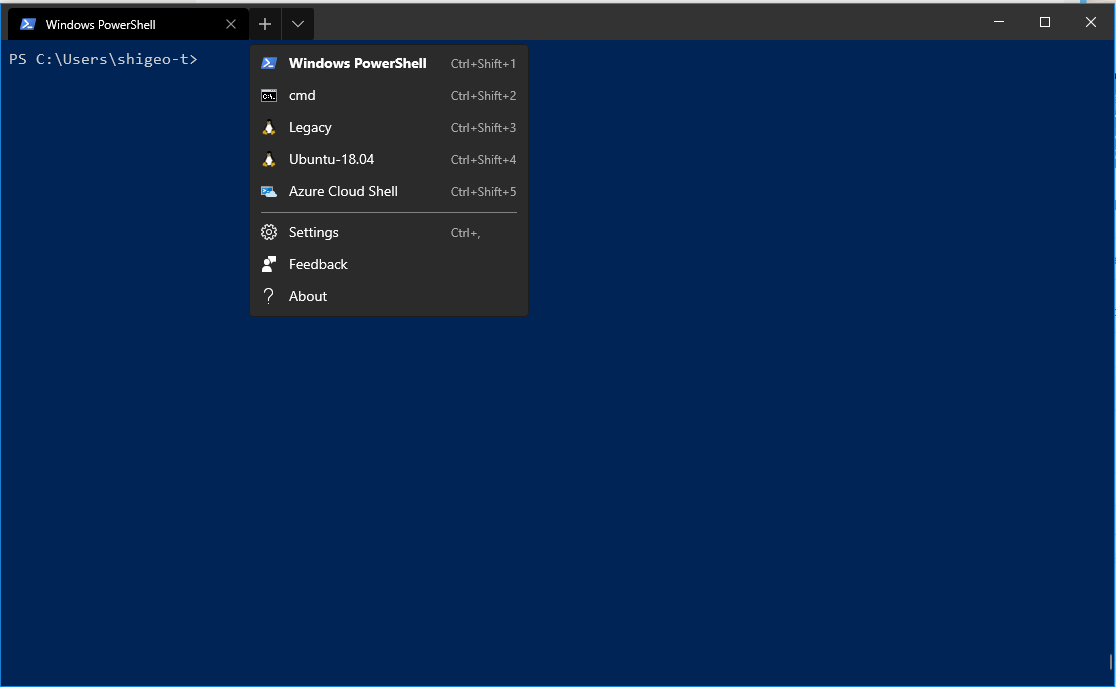Screen dimensions: 1116x687
Task: Click the Ctrl+Shift+4 shortcut label
Action: (x=483, y=159)
